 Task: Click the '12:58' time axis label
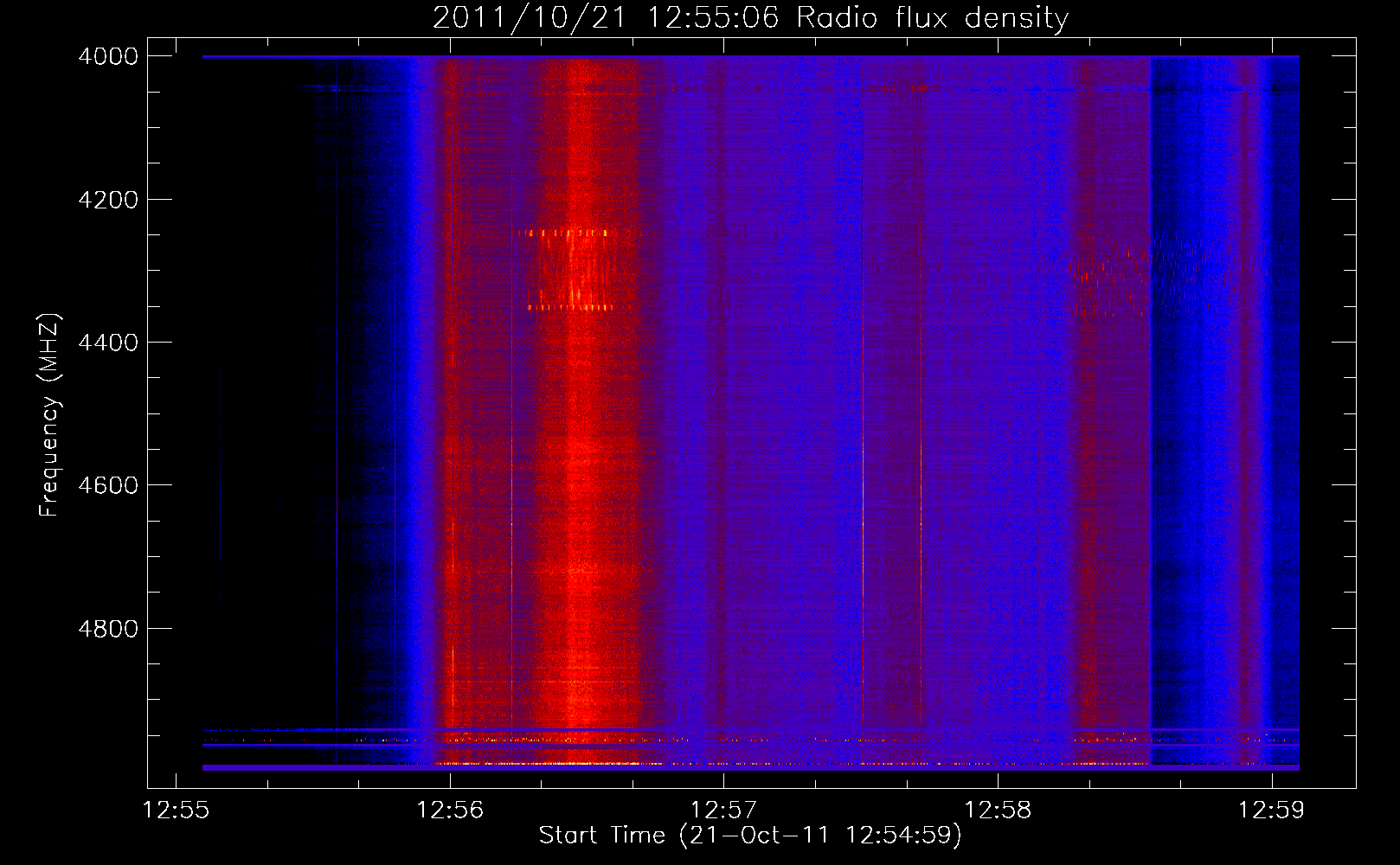[x=998, y=811]
